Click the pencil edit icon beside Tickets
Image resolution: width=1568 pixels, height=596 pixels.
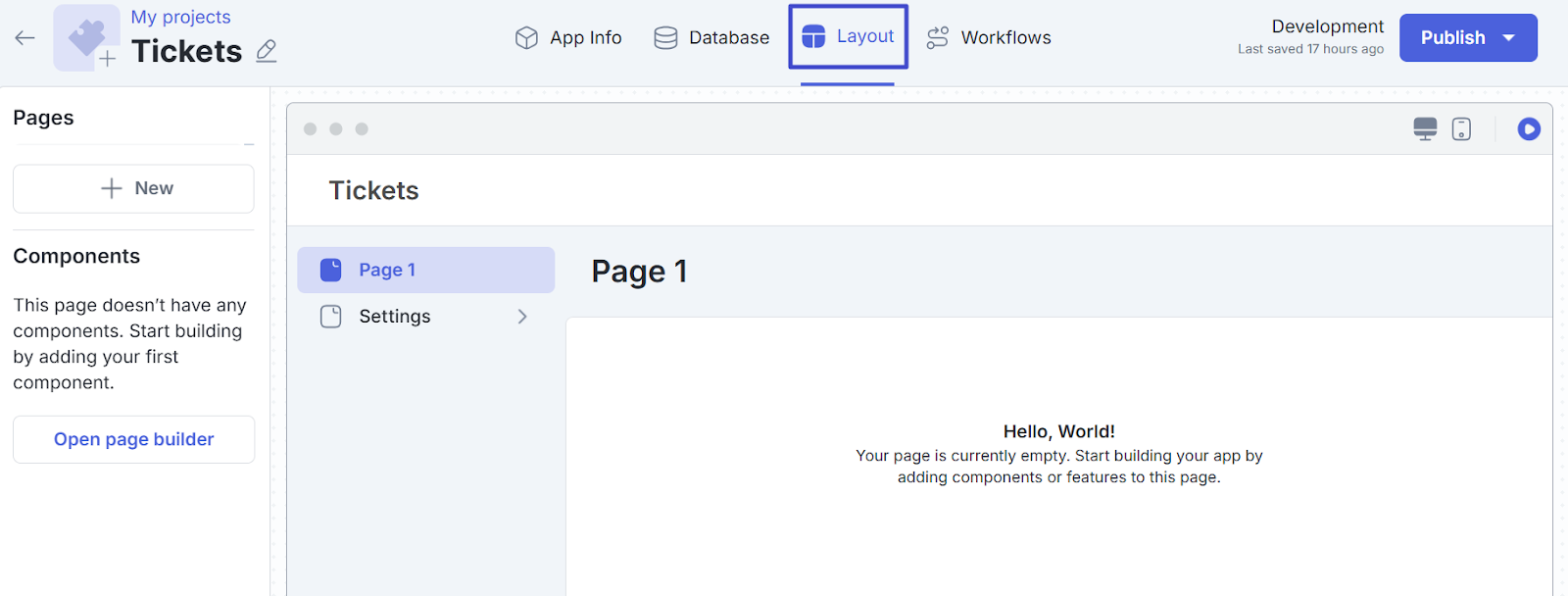pyautogui.click(x=266, y=51)
